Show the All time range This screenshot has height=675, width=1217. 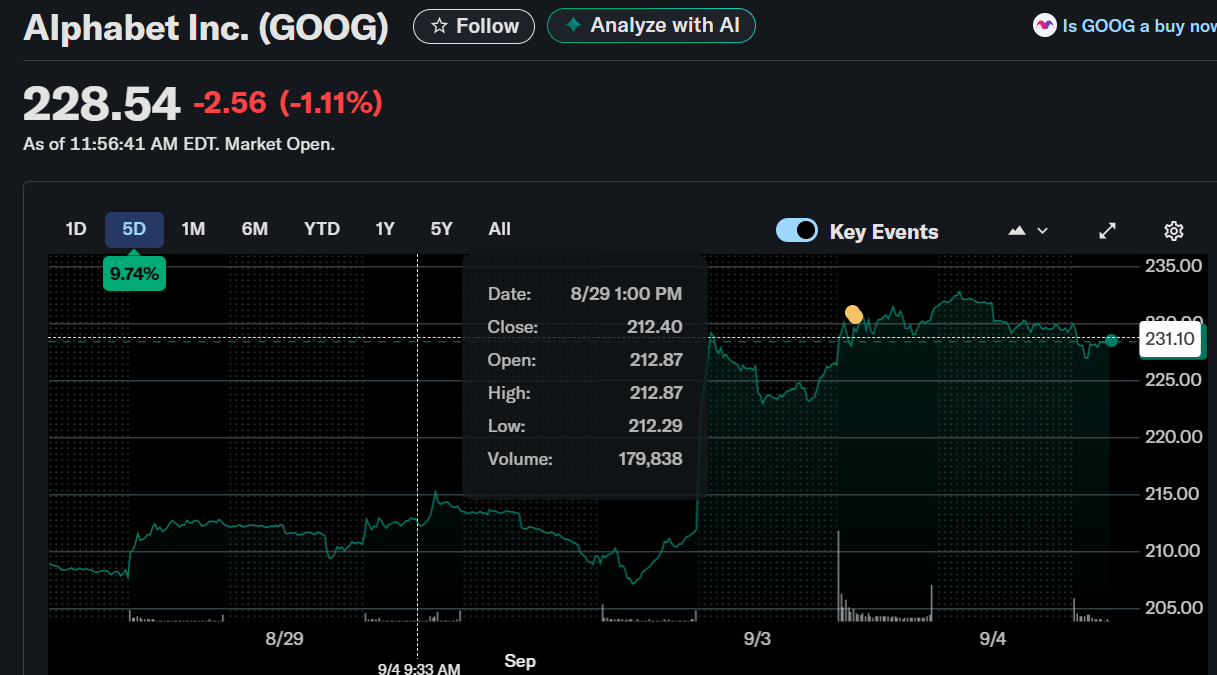(x=500, y=229)
